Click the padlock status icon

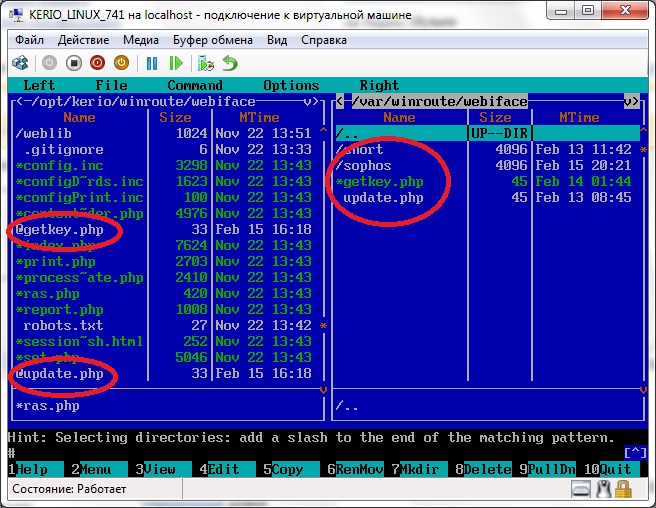pos(623,490)
